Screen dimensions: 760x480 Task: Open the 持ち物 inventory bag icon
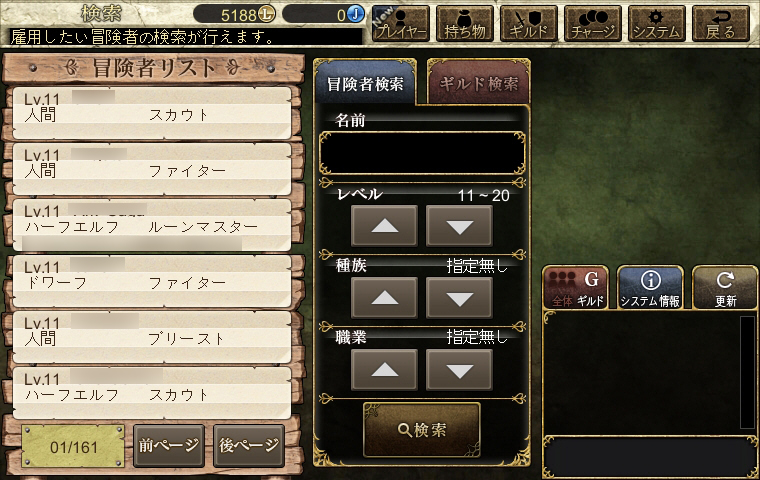click(x=465, y=24)
